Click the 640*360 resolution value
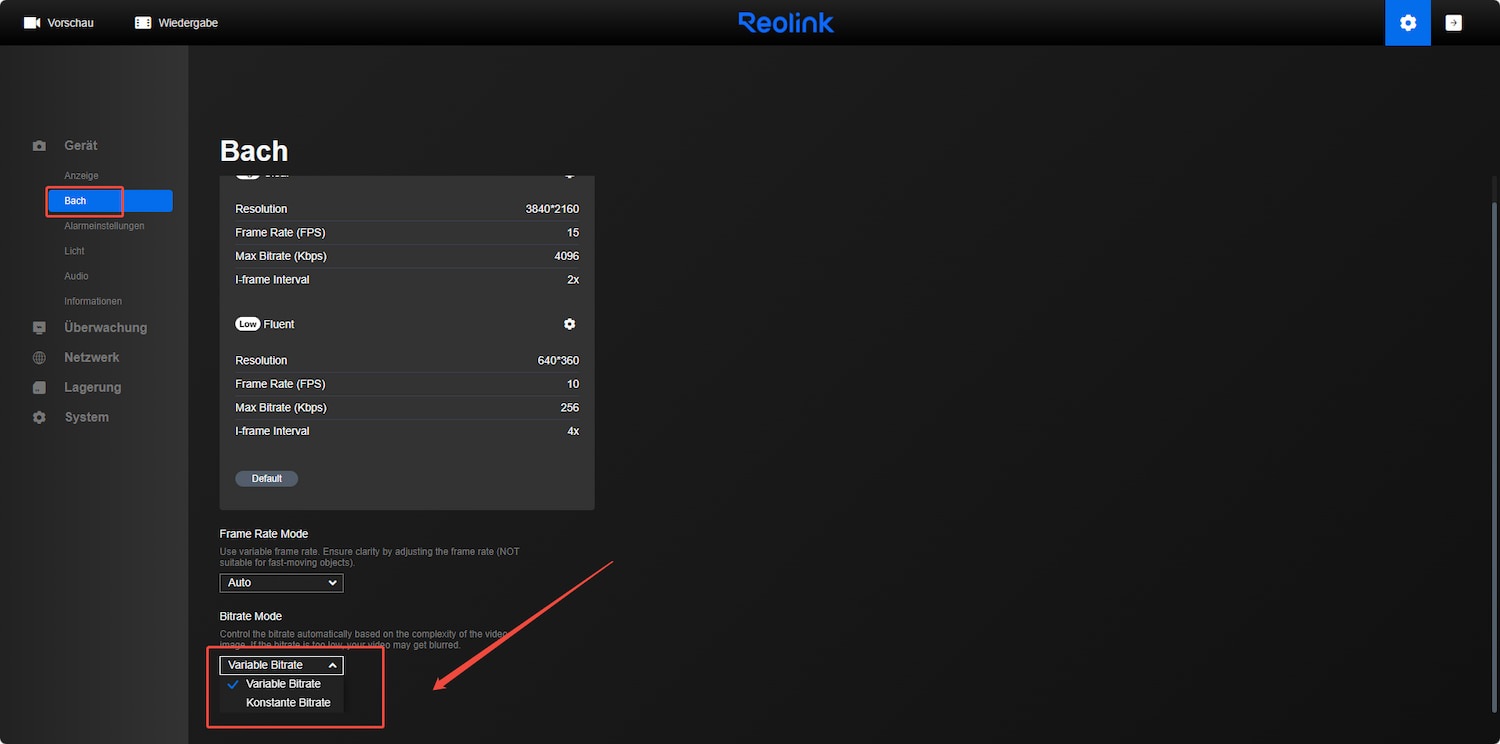Viewport: 1500px width, 744px height. pos(558,361)
